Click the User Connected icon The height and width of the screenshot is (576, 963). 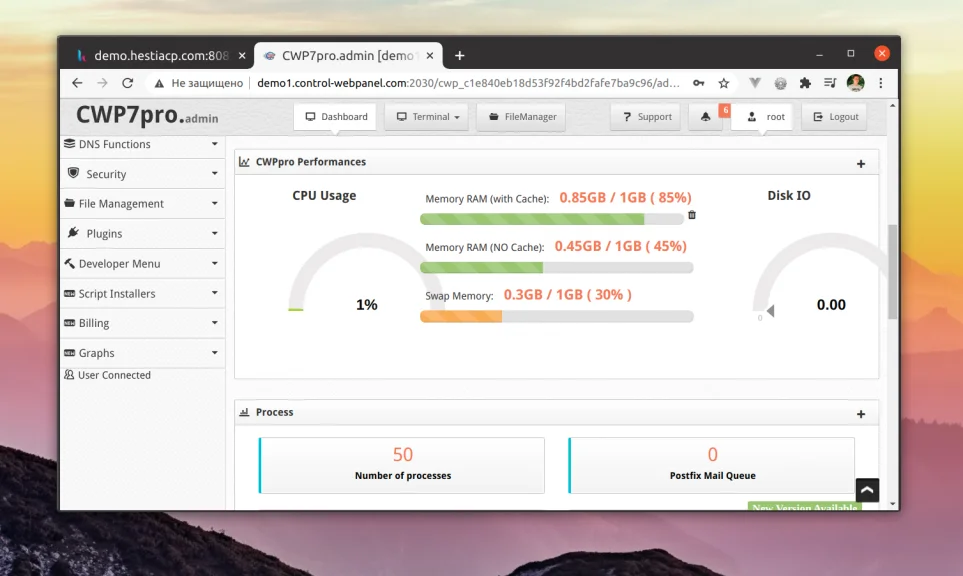point(69,374)
